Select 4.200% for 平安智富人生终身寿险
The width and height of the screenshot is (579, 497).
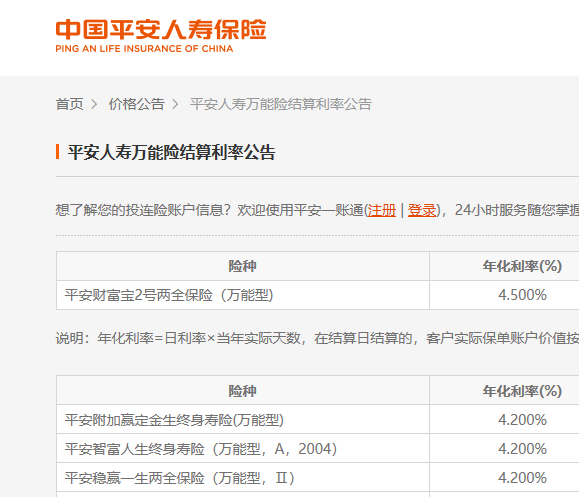point(522,449)
